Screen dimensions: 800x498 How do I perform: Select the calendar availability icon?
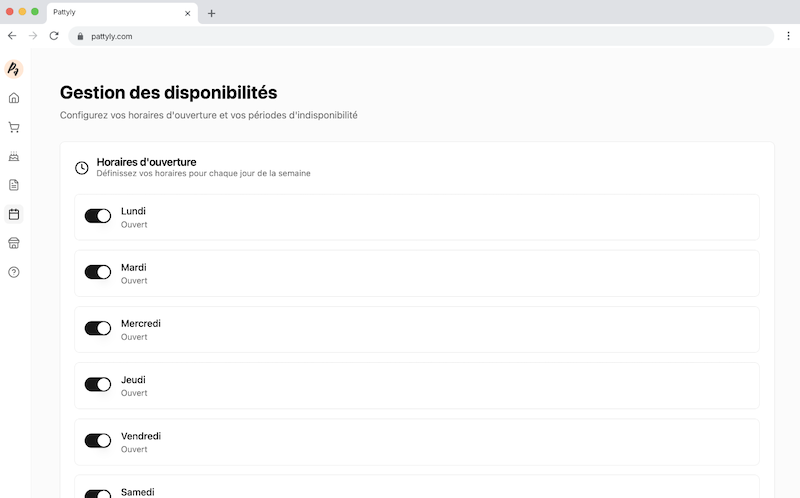(x=14, y=214)
